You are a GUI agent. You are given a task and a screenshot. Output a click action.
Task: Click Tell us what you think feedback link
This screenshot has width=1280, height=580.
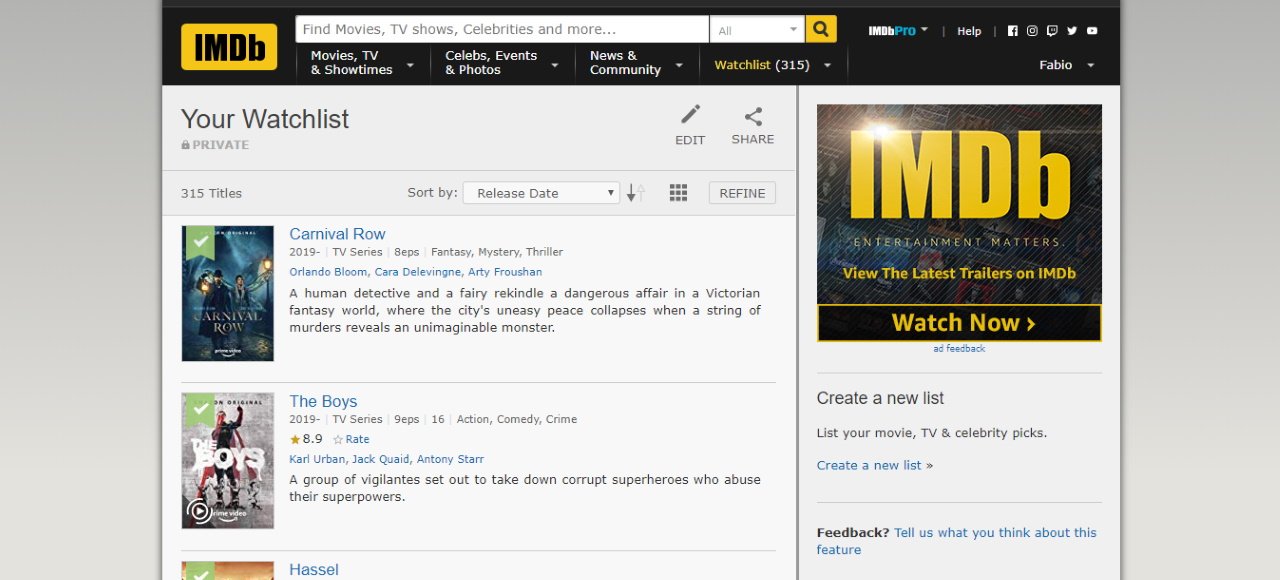click(x=955, y=541)
